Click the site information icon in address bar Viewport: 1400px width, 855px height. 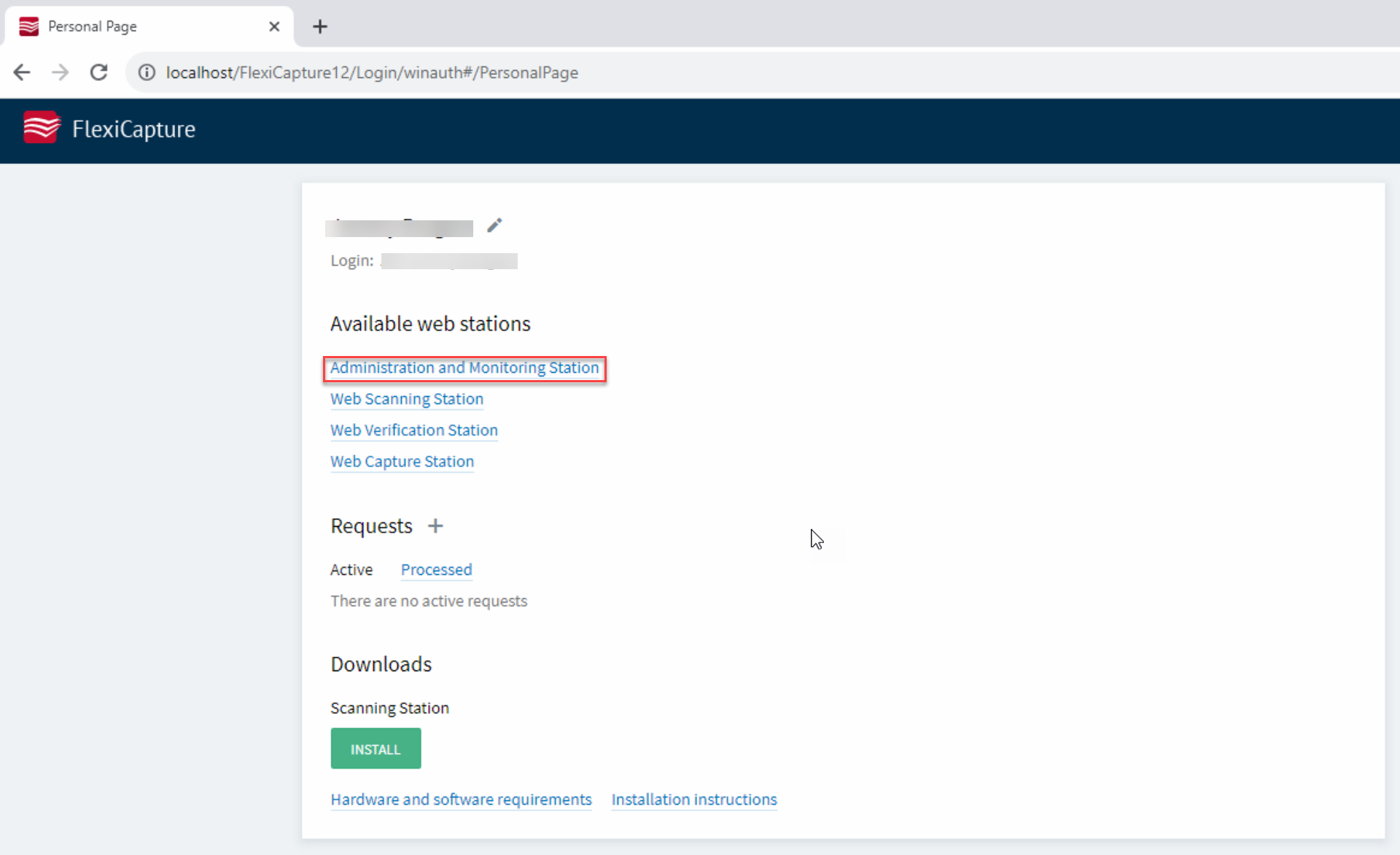[147, 72]
